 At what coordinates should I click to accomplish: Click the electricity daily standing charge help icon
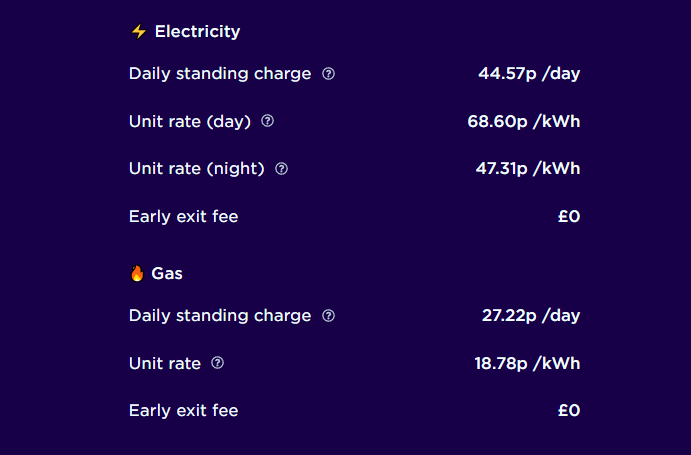(328, 74)
